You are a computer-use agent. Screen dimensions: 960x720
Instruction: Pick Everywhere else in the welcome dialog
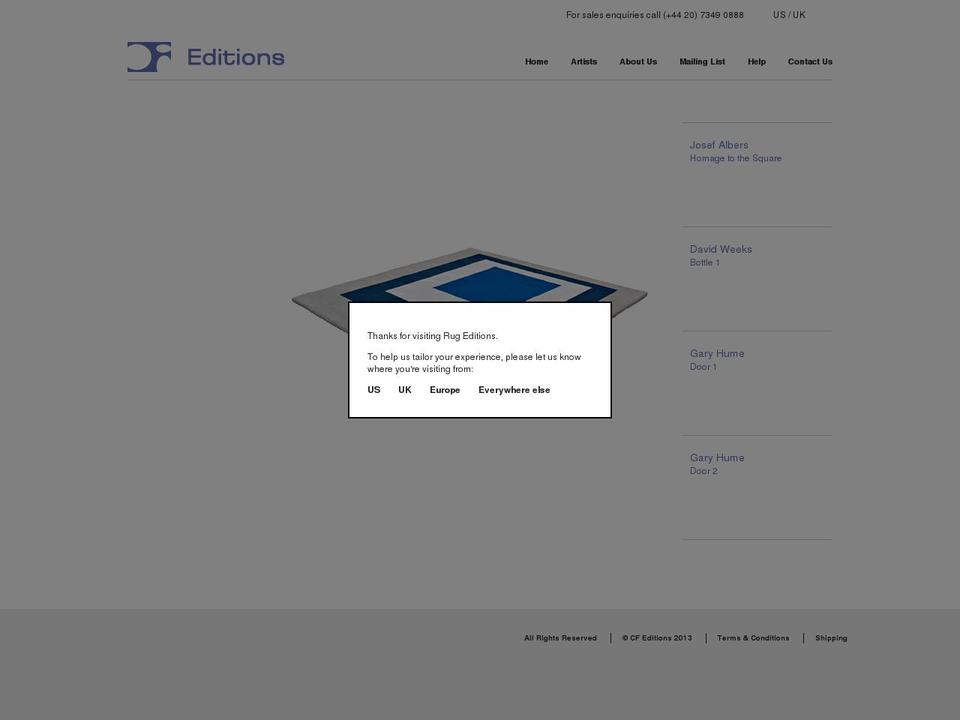click(x=514, y=390)
